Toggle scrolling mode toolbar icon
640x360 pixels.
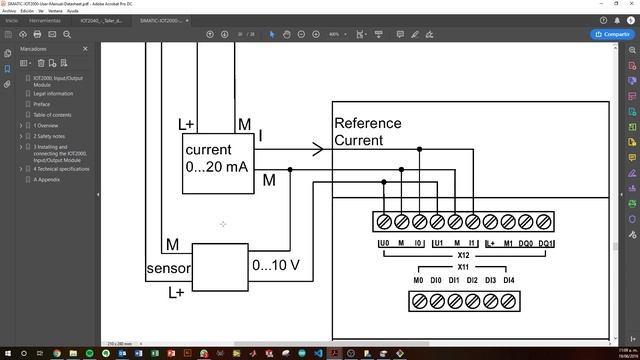379,35
